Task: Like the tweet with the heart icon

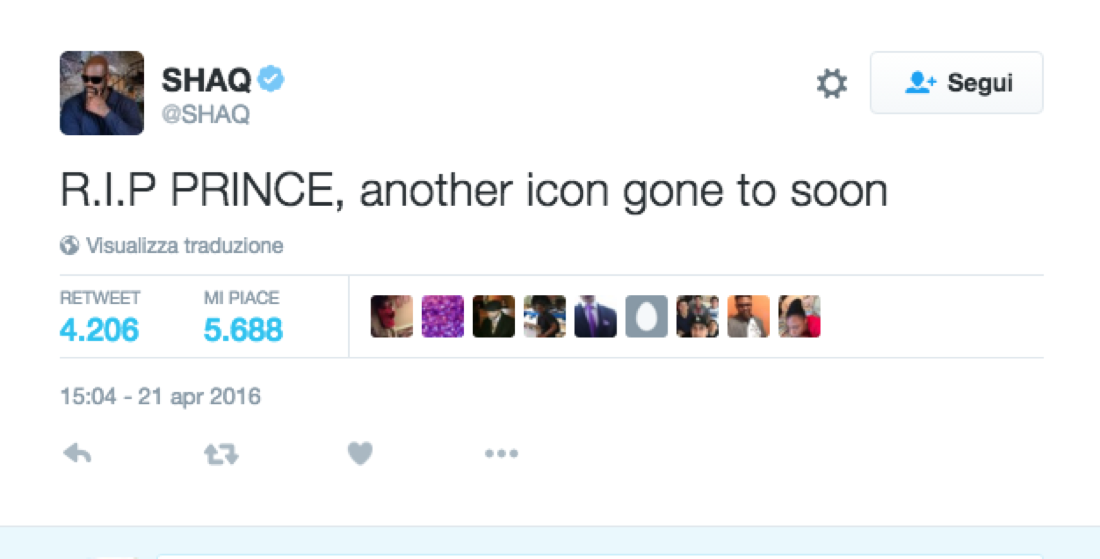Action: coord(360,454)
